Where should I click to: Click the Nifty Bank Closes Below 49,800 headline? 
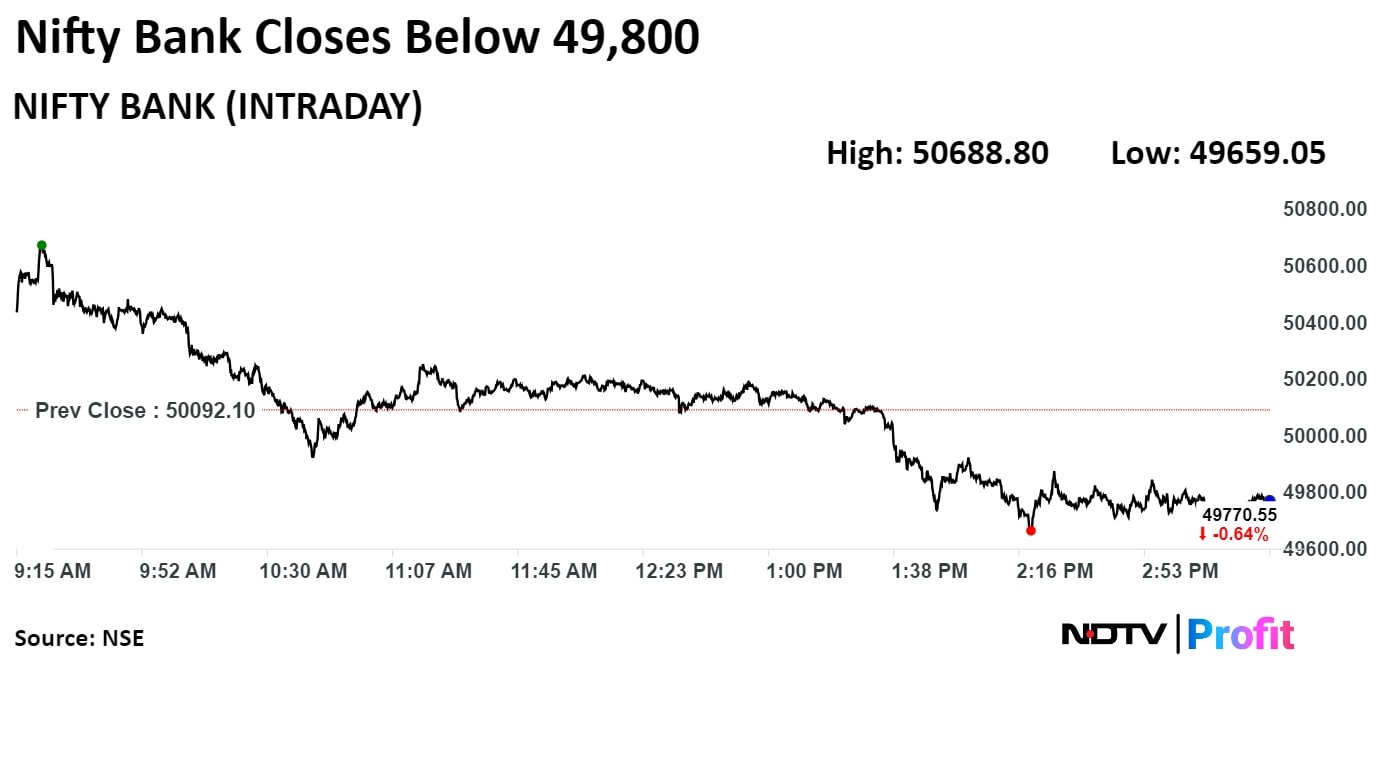coord(357,38)
